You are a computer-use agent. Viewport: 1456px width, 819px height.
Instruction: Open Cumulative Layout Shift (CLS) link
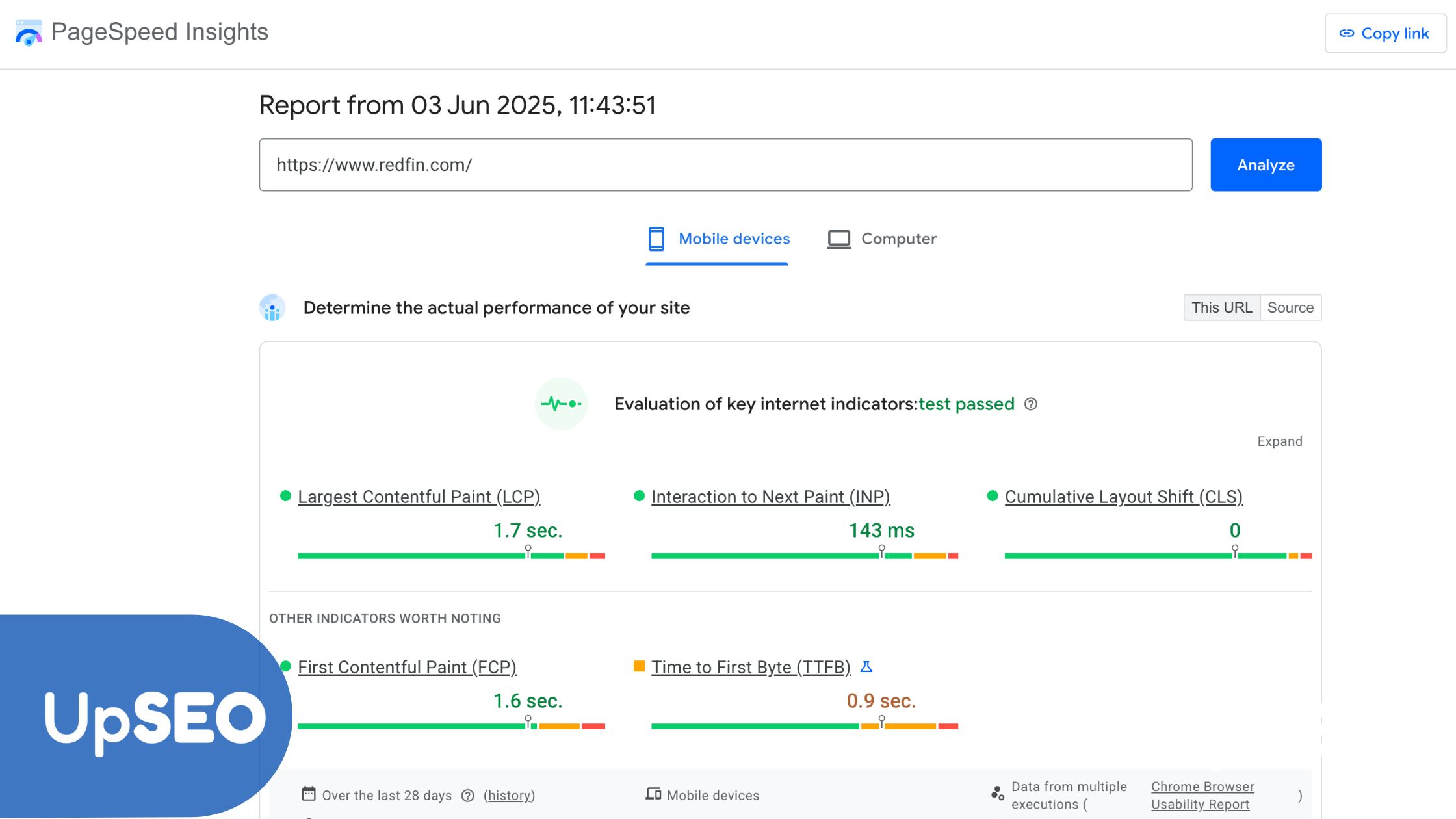[1124, 497]
